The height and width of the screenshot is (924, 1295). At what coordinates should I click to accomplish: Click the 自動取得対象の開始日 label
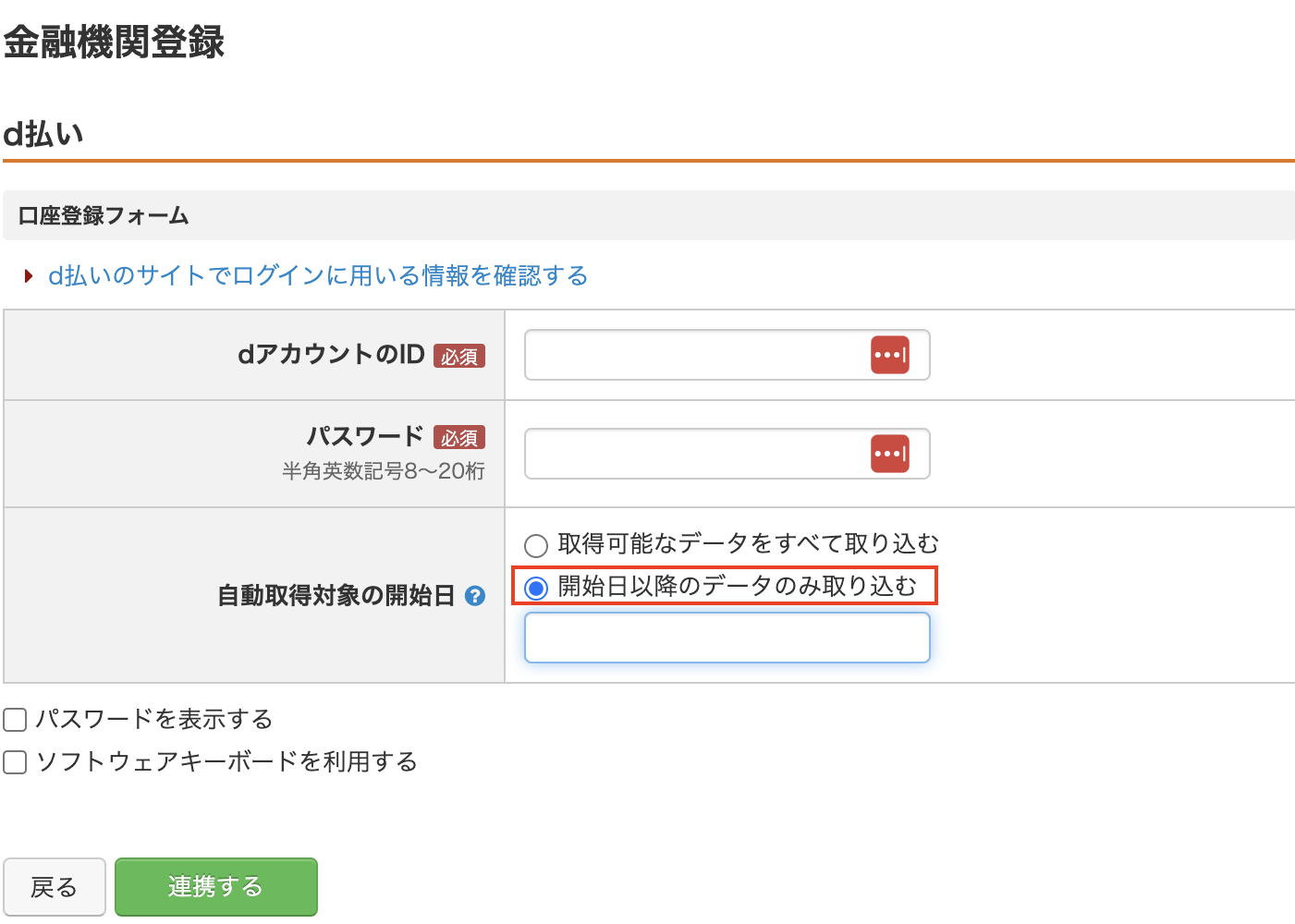[336, 596]
